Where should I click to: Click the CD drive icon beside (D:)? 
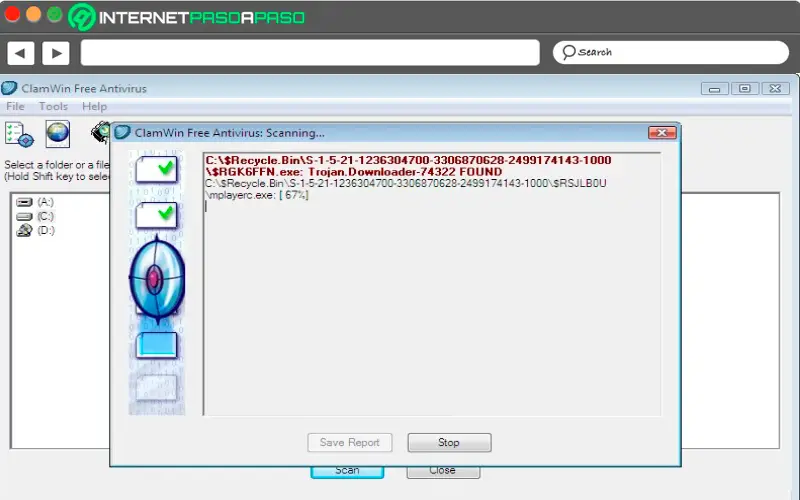click(24, 231)
